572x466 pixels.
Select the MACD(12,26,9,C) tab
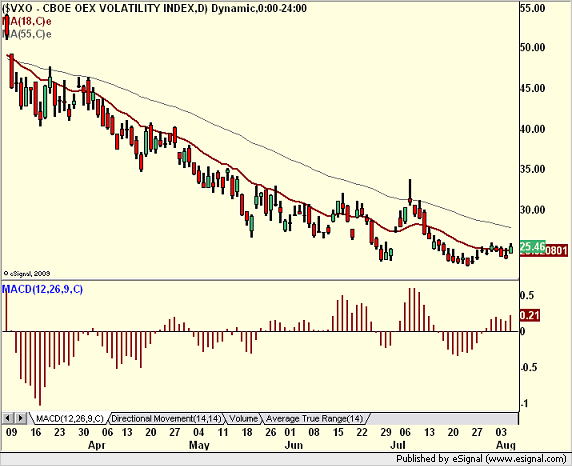(69, 419)
